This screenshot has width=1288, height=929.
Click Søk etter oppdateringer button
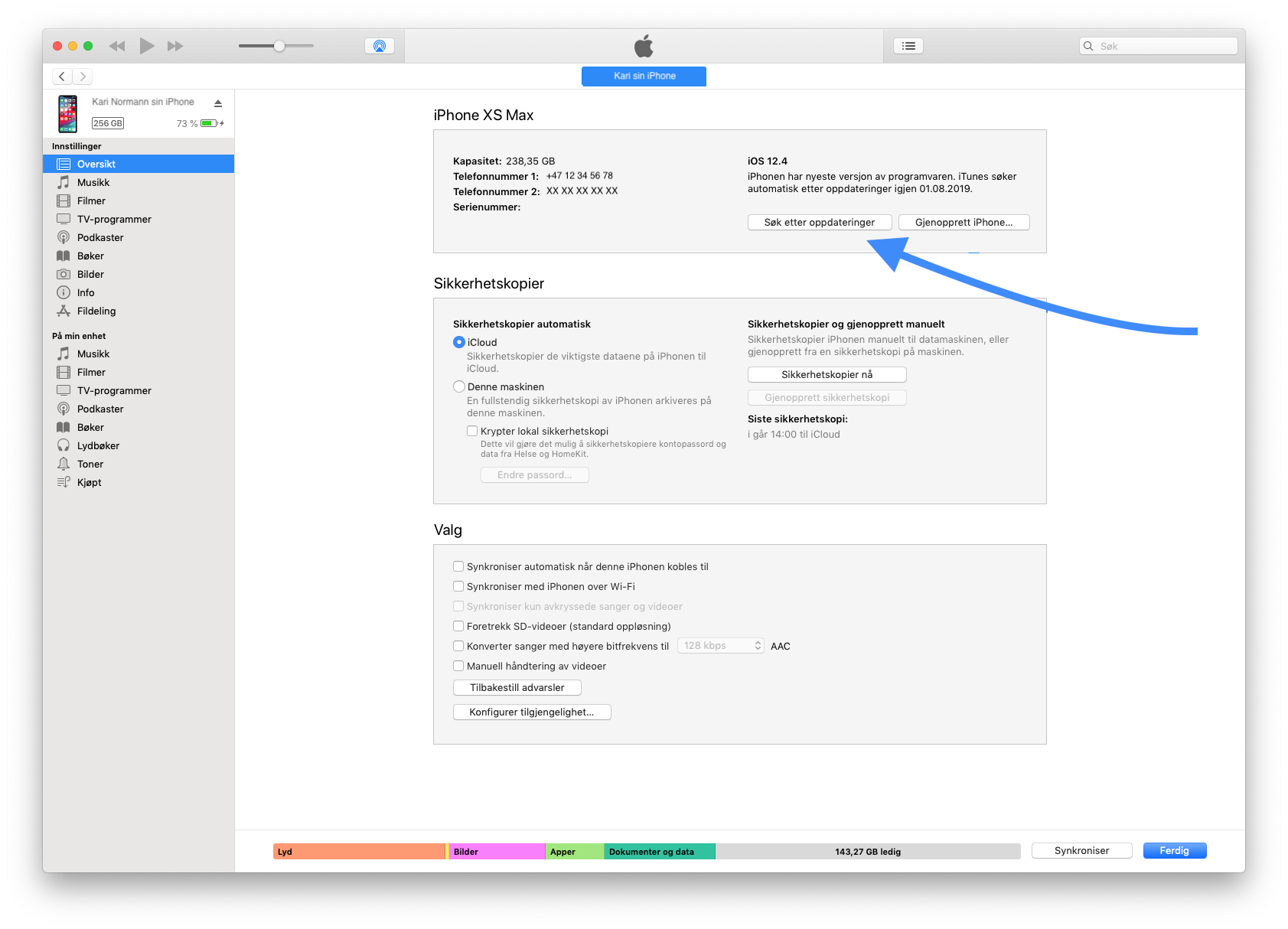pyautogui.click(x=820, y=222)
